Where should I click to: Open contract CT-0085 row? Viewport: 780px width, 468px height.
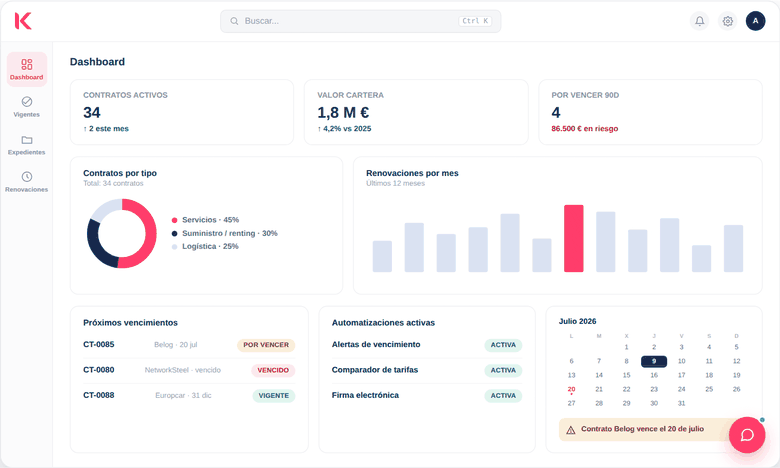[189, 345]
